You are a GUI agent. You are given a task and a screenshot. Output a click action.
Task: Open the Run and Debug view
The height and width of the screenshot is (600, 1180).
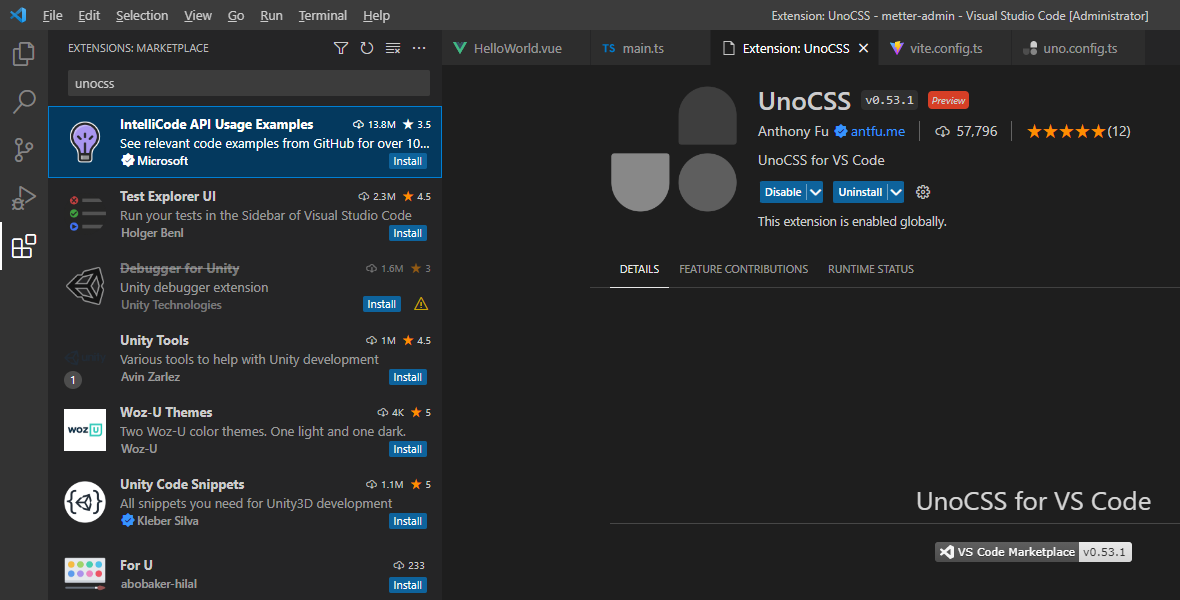pyautogui.click(x=24, y=198)
